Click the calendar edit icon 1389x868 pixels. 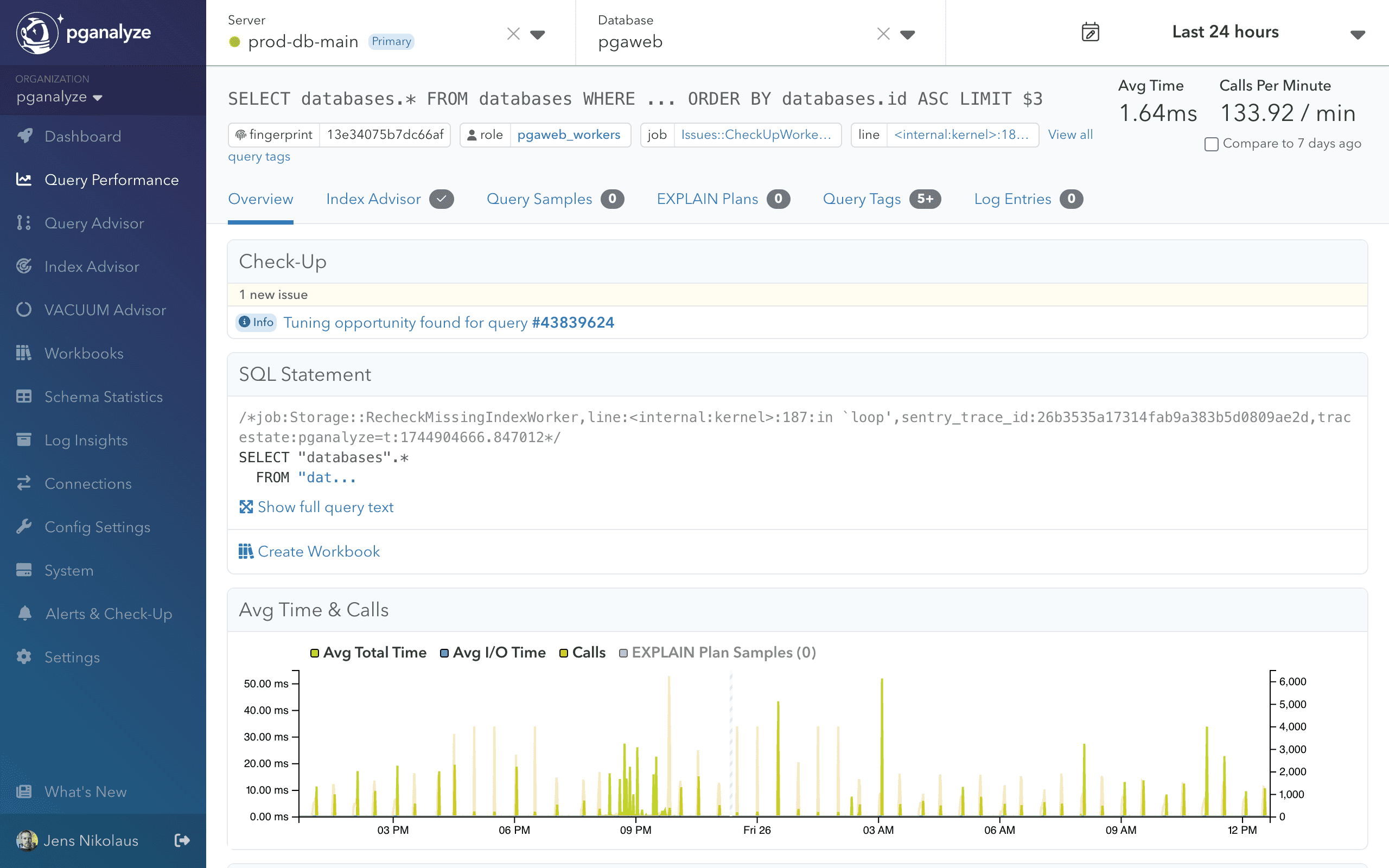coord(1090,32)
